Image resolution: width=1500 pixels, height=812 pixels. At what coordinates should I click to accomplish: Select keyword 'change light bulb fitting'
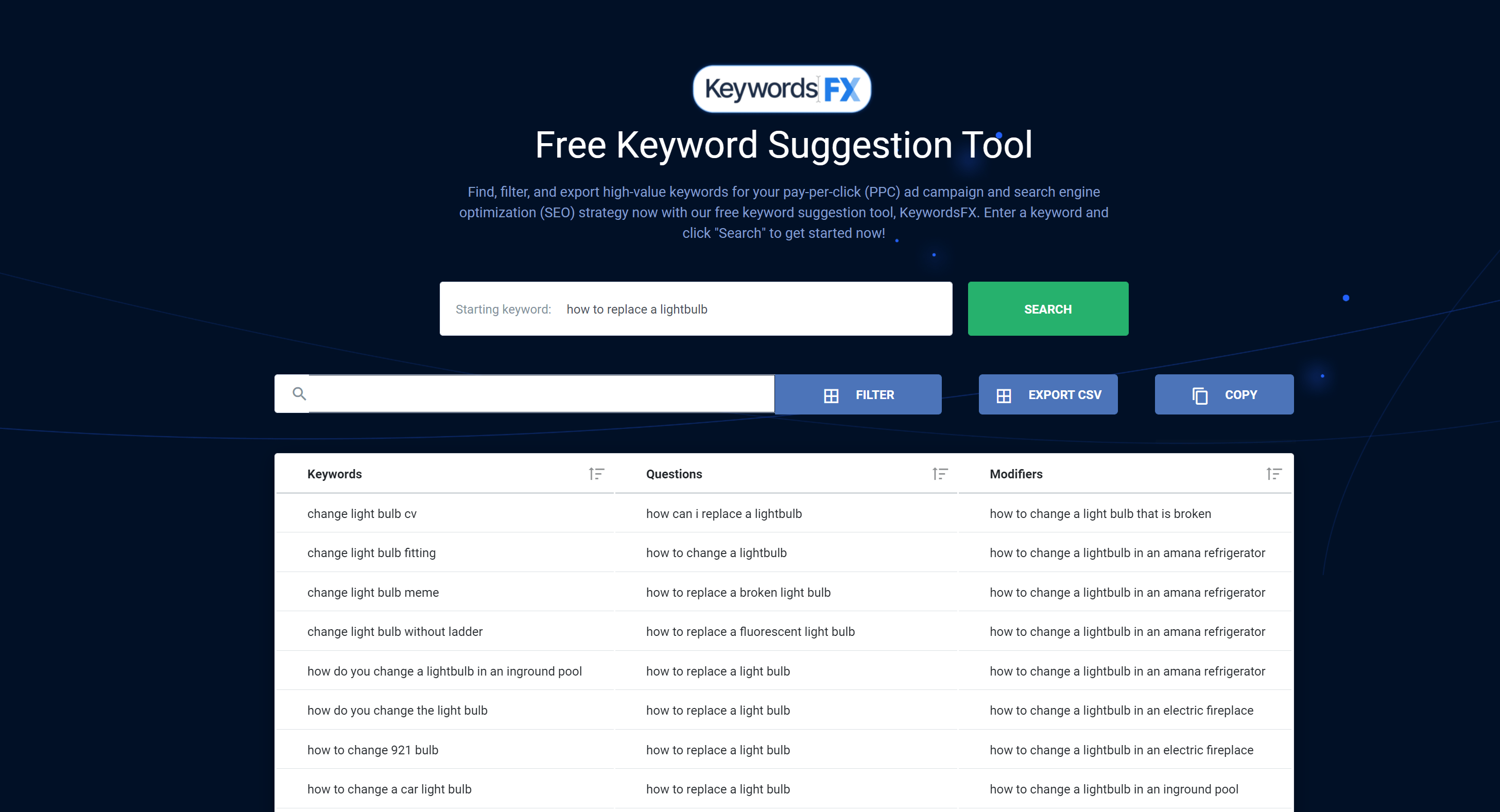tap(371, 553)
